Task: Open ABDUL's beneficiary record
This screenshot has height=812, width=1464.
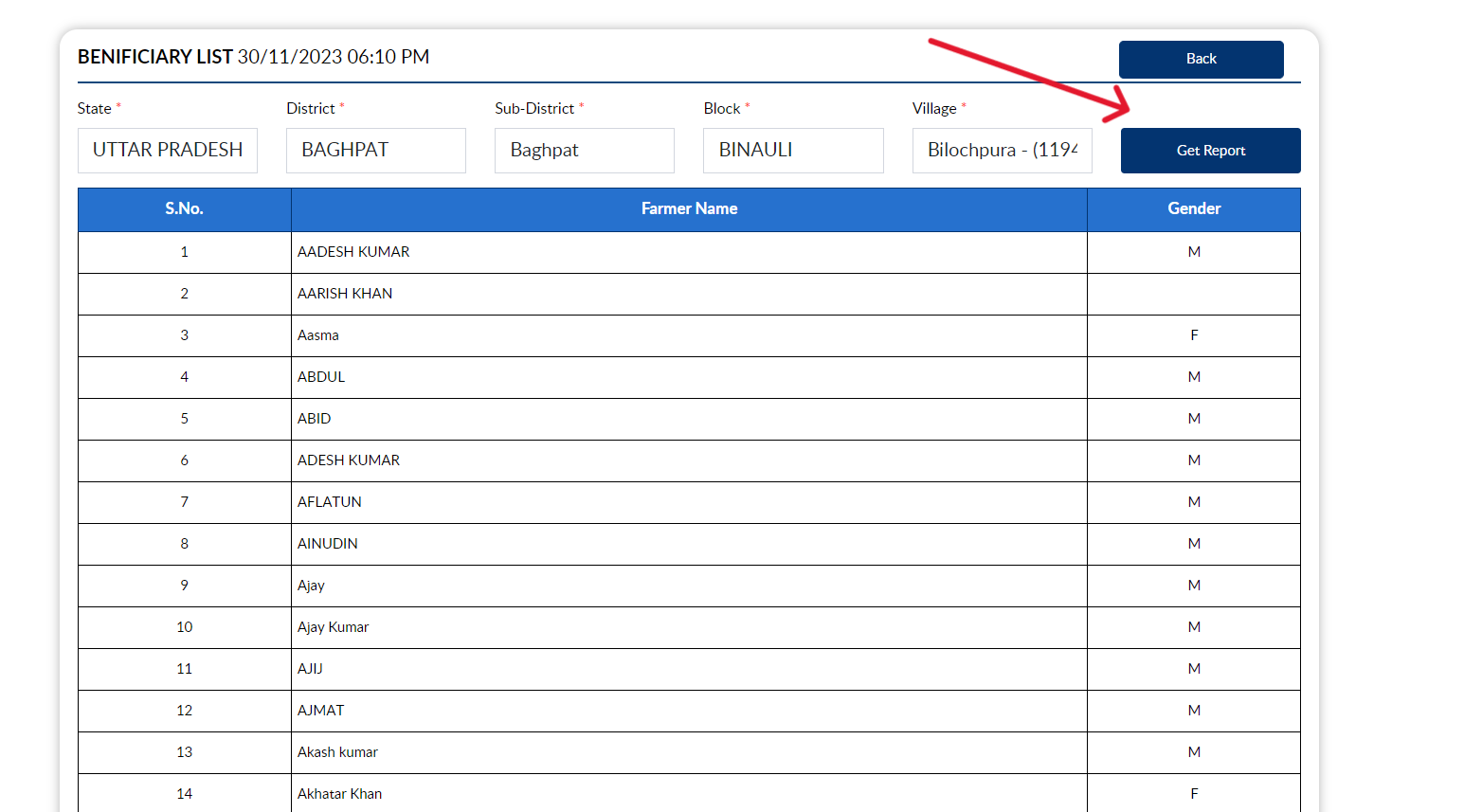Action: [320, 376]
